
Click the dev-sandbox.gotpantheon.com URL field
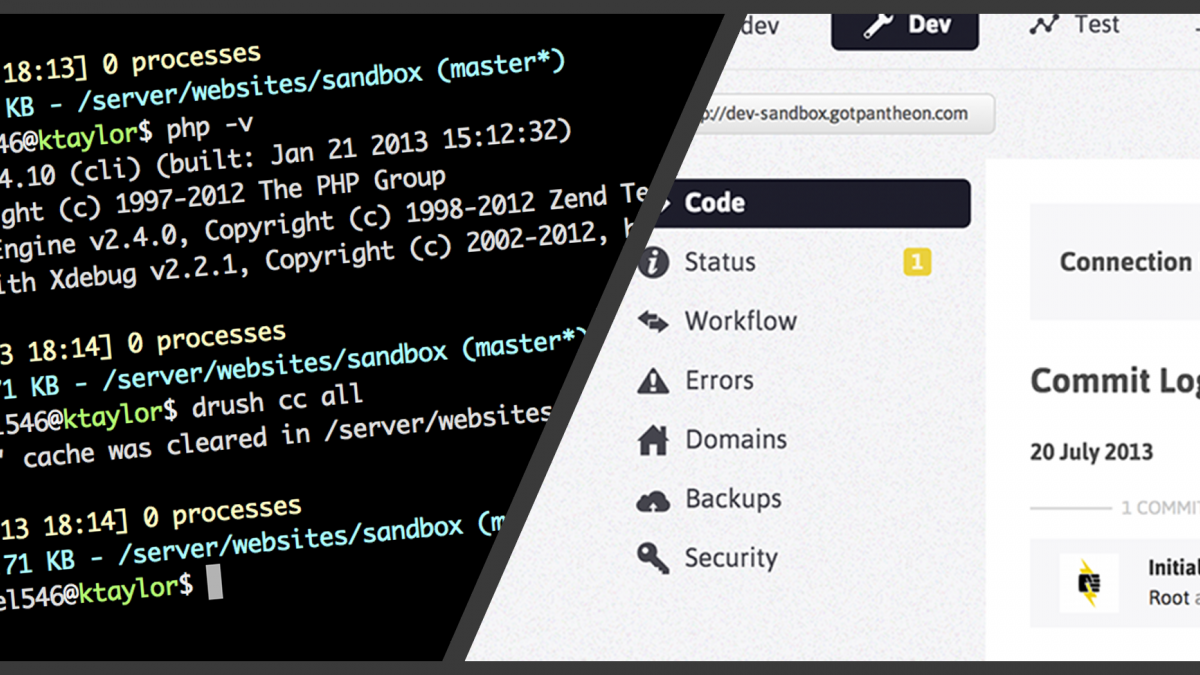tap(840, 113)
